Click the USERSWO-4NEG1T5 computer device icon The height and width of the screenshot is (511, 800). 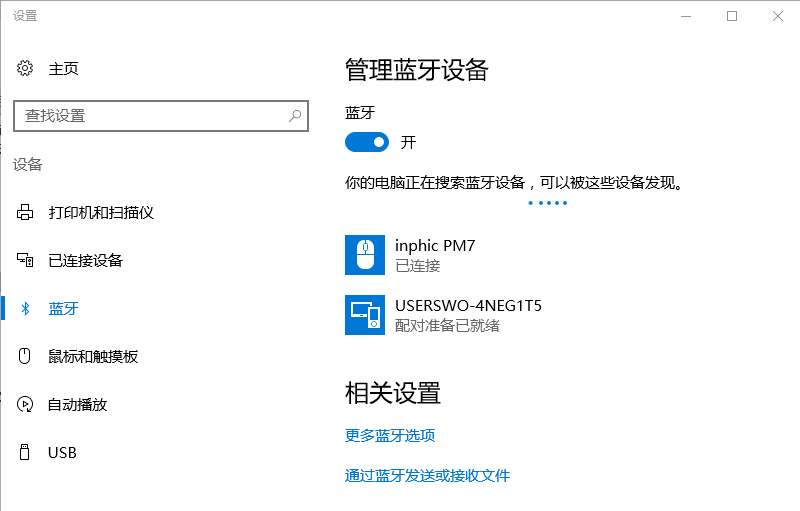pos(365,315)
